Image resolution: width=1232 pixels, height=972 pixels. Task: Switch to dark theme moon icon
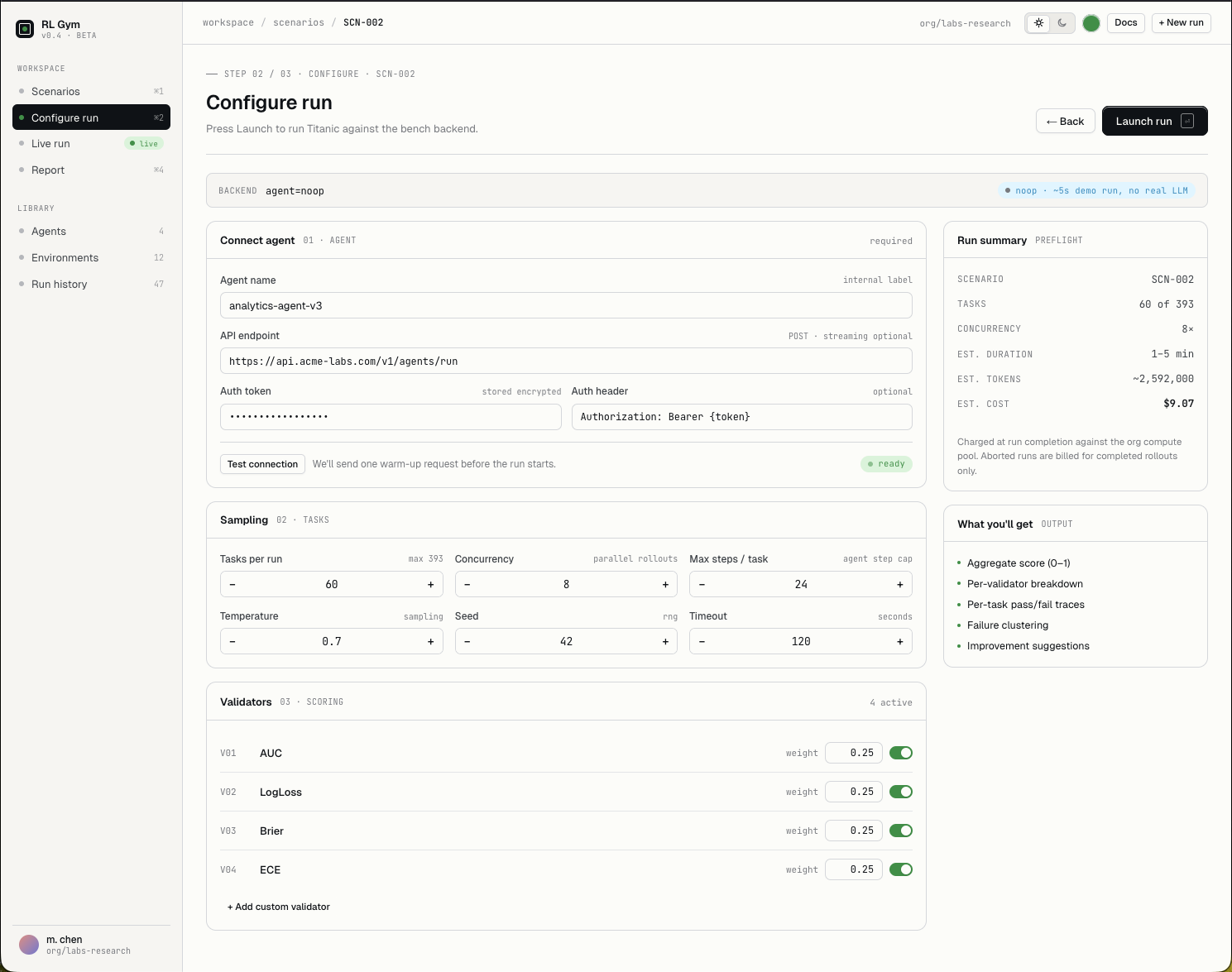click(x=1062, y=23)
